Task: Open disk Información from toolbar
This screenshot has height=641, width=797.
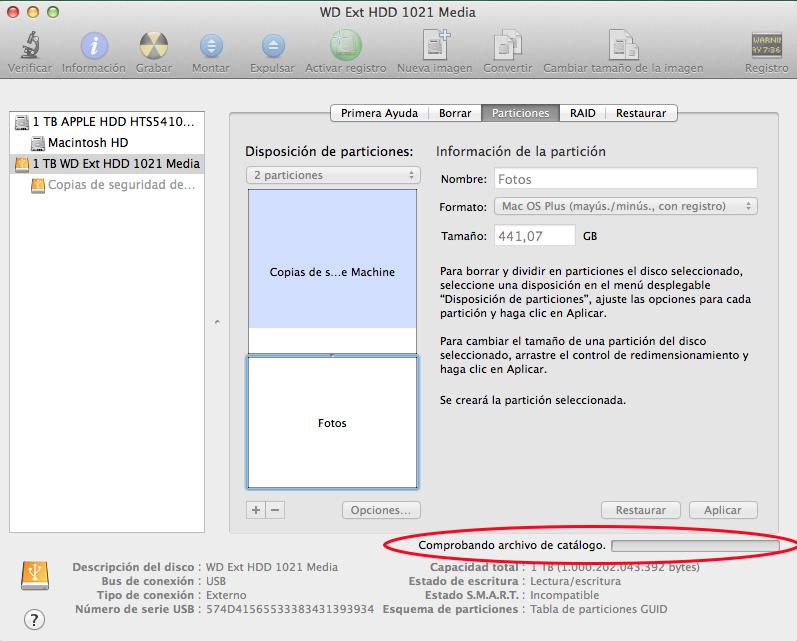Action: pos(94,46)
